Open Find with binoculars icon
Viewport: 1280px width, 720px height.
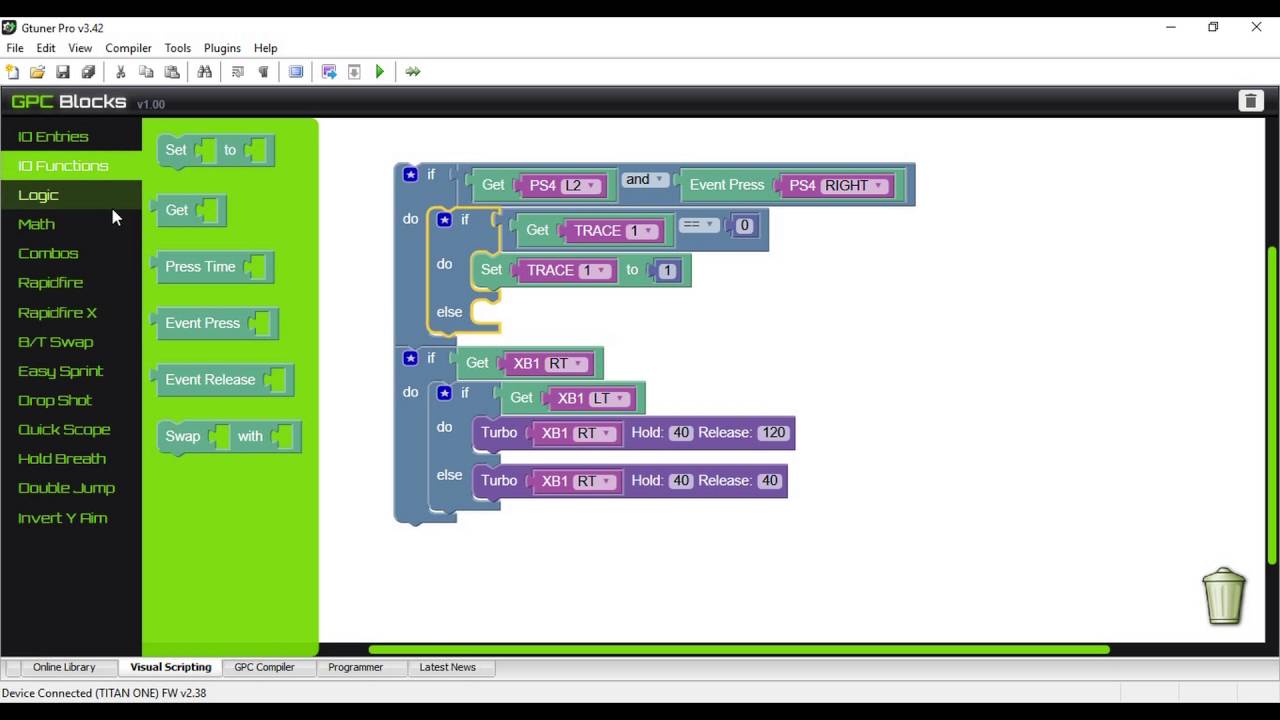pos(205,72)
